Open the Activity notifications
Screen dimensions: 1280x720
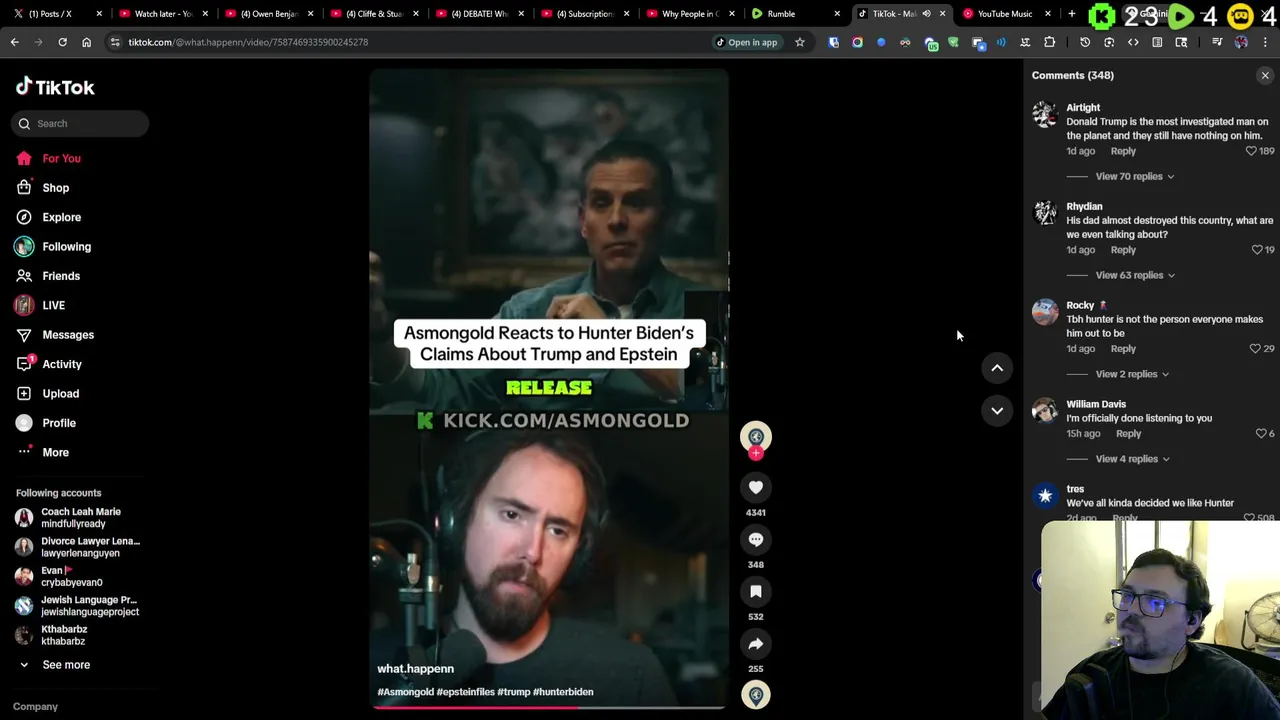coord(61,364)
